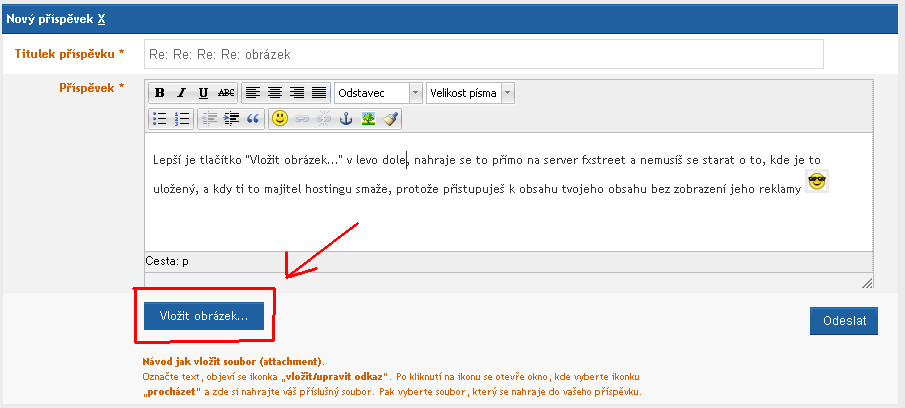905x408 pixels.
Task: Align text to the left
Action: [253, 93]
